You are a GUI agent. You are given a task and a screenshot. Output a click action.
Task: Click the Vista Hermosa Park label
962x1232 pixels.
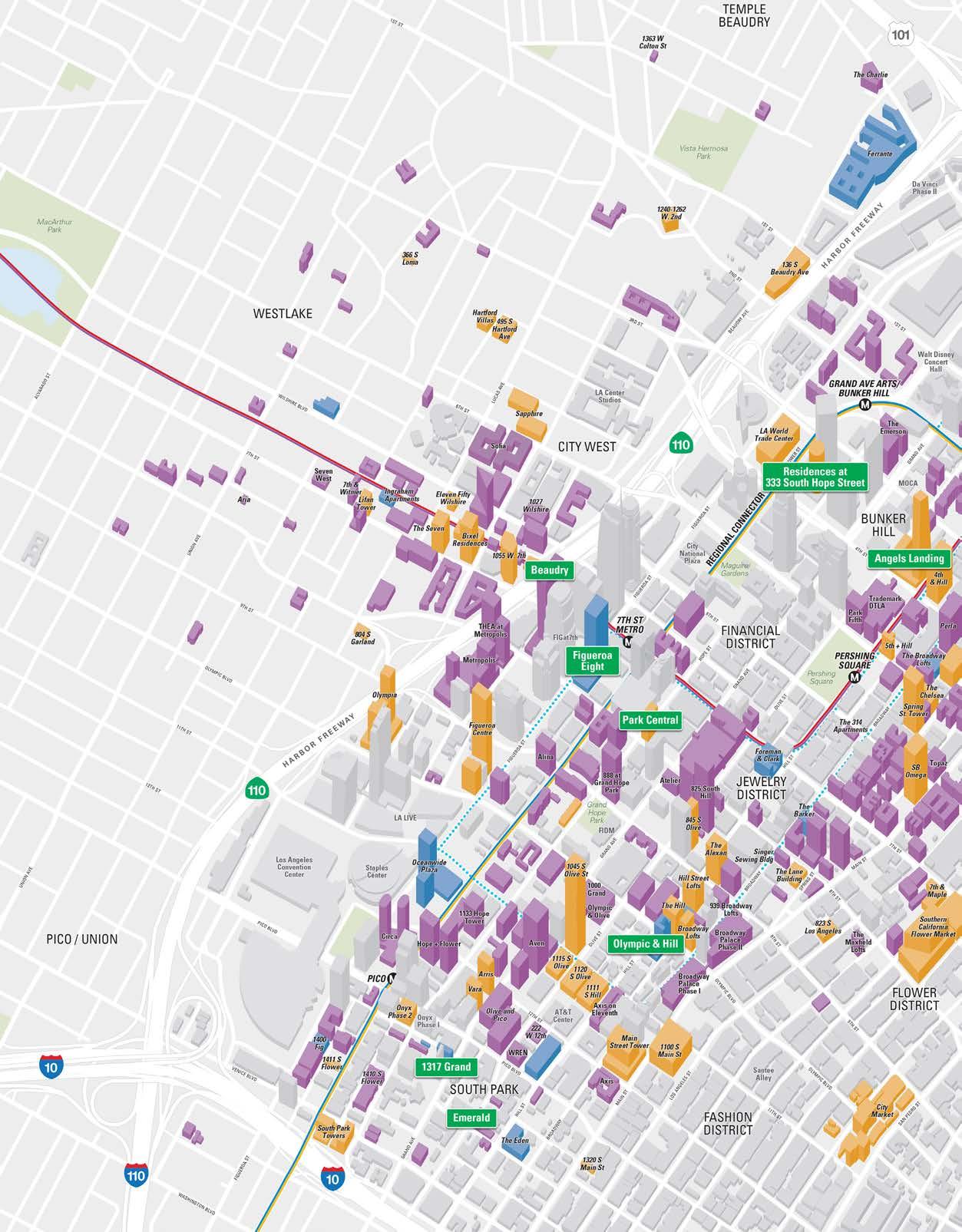703,152
